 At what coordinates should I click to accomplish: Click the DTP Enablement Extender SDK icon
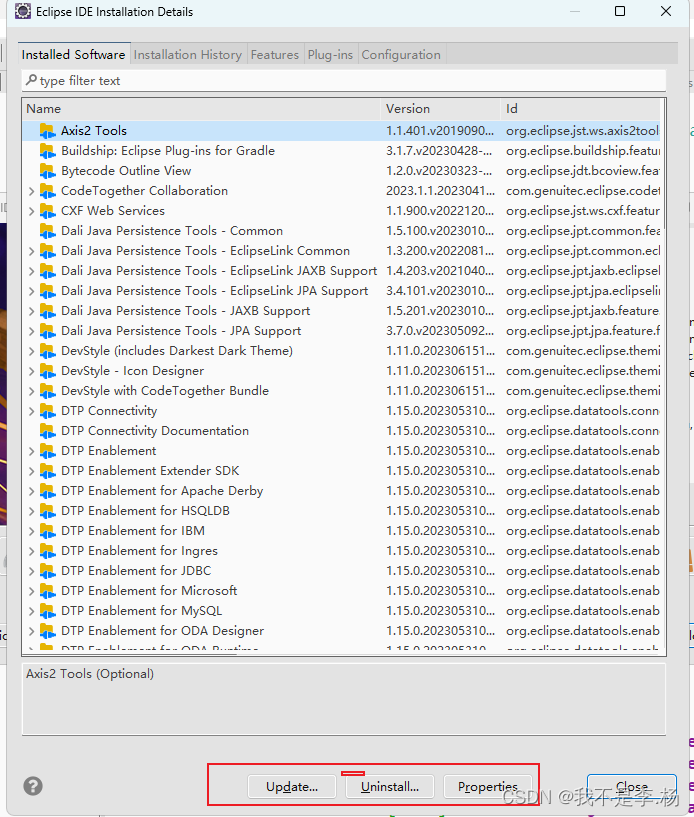47,471
